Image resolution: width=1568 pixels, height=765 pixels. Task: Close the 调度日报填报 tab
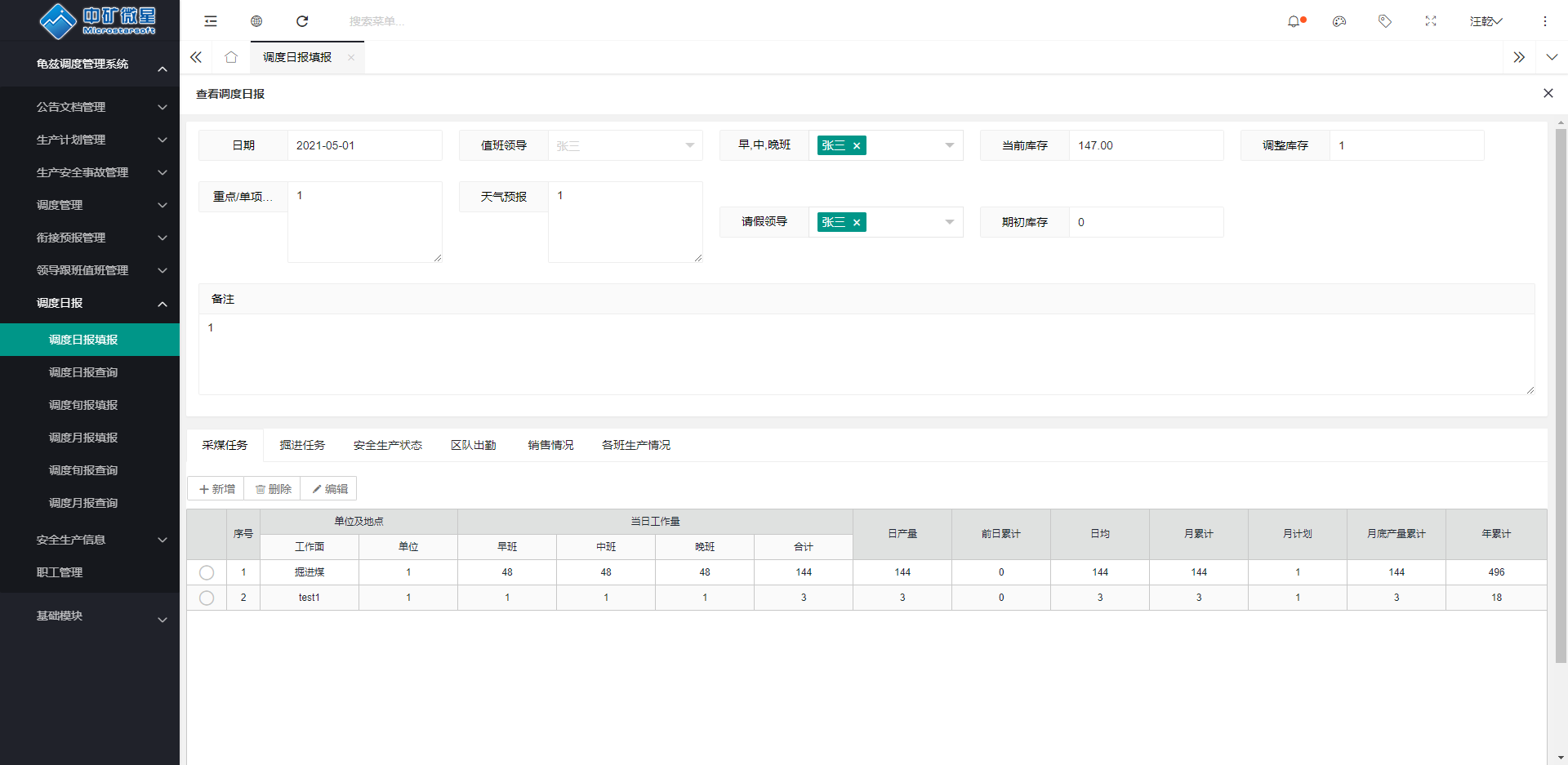click(351, 57)
